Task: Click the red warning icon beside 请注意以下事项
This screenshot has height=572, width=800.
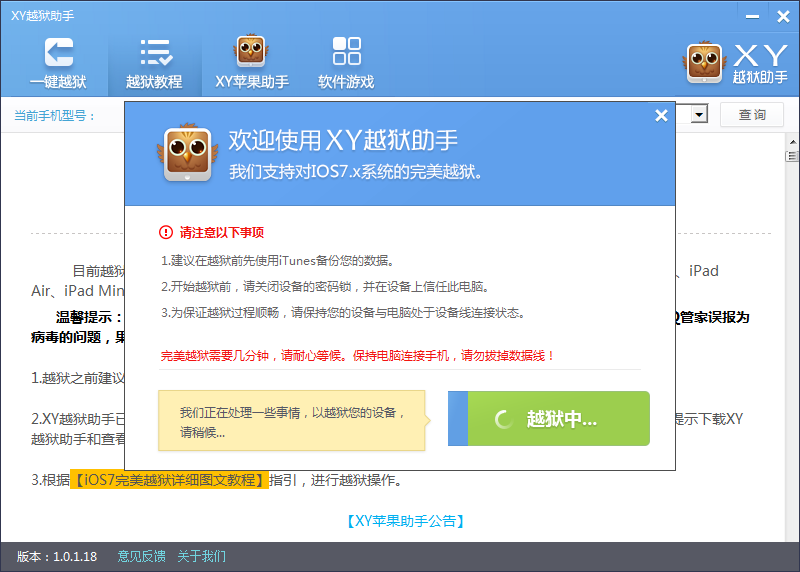Action: [x=166, y=233]
